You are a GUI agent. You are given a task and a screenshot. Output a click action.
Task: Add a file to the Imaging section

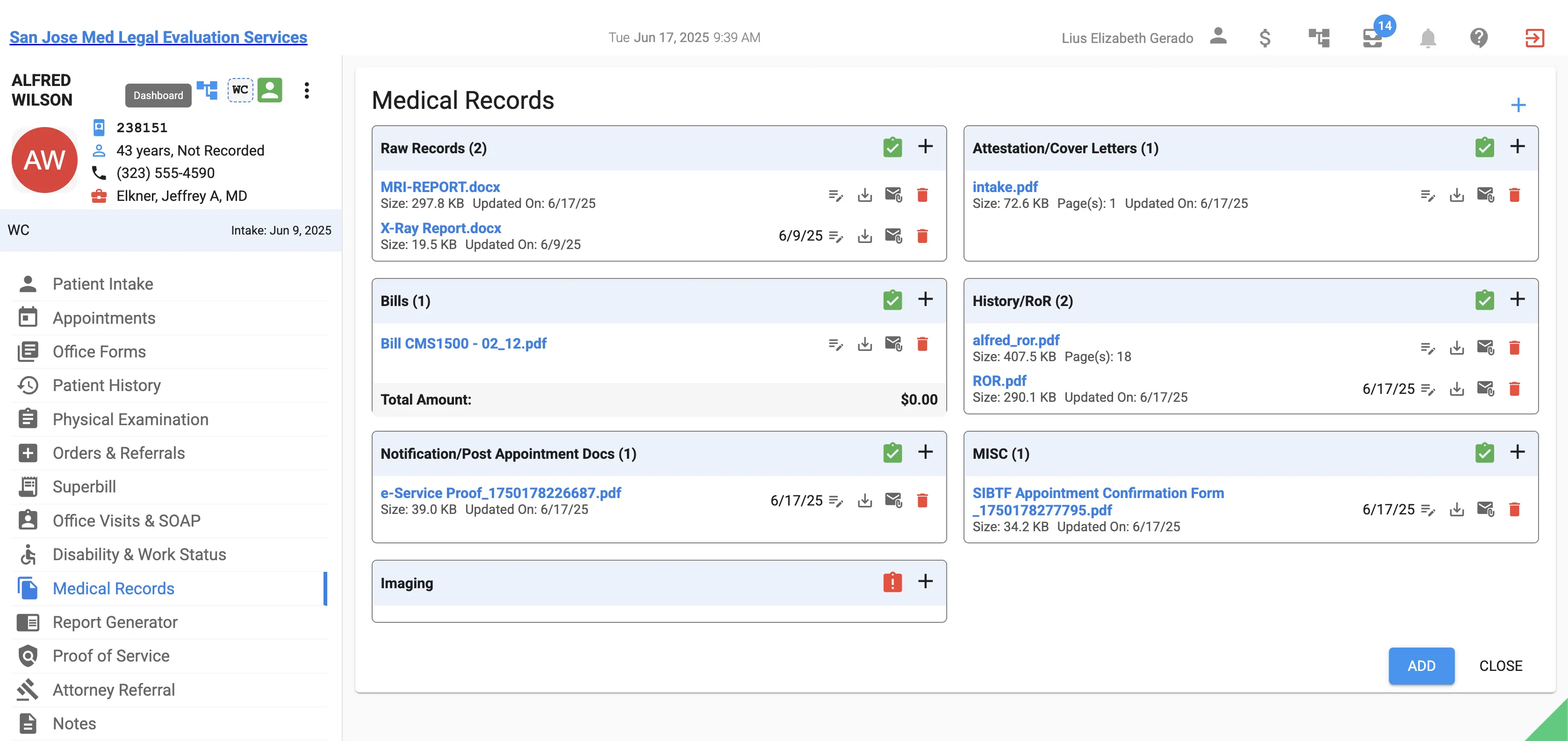click(925, 581)
